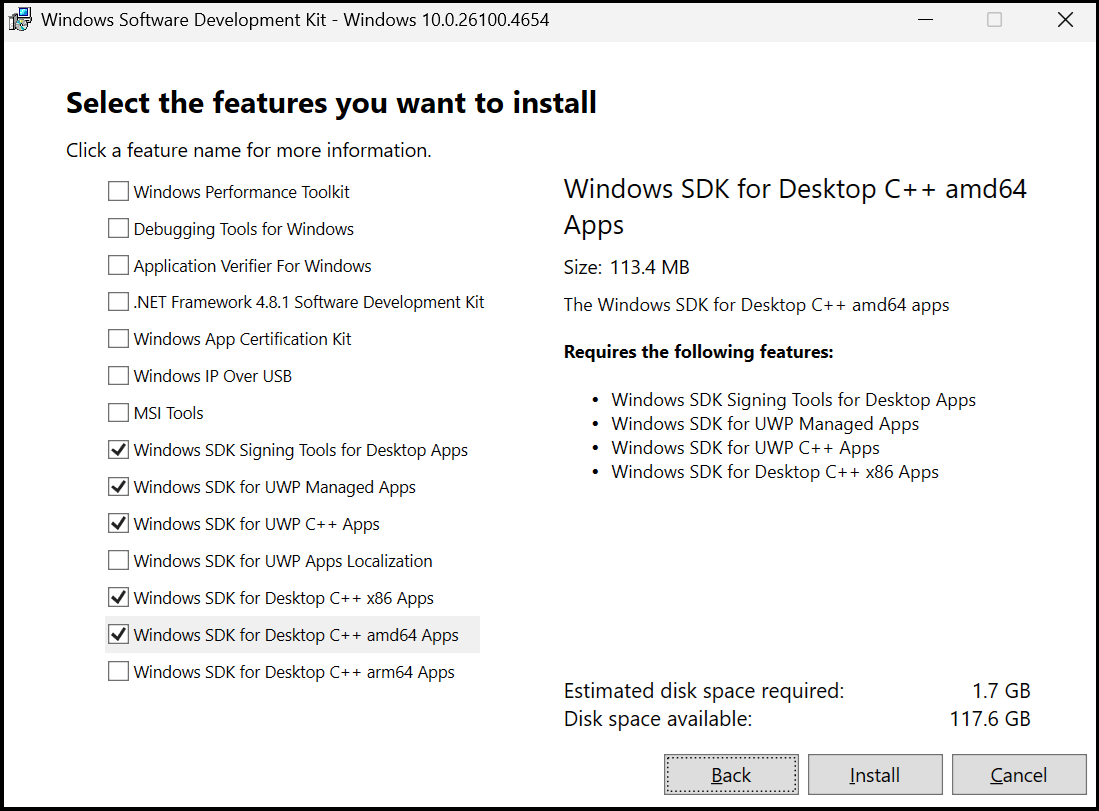Enable Windows Performance Toolkit checkbox
Viewport: 1099px width, 811px height.
[118, 192]
